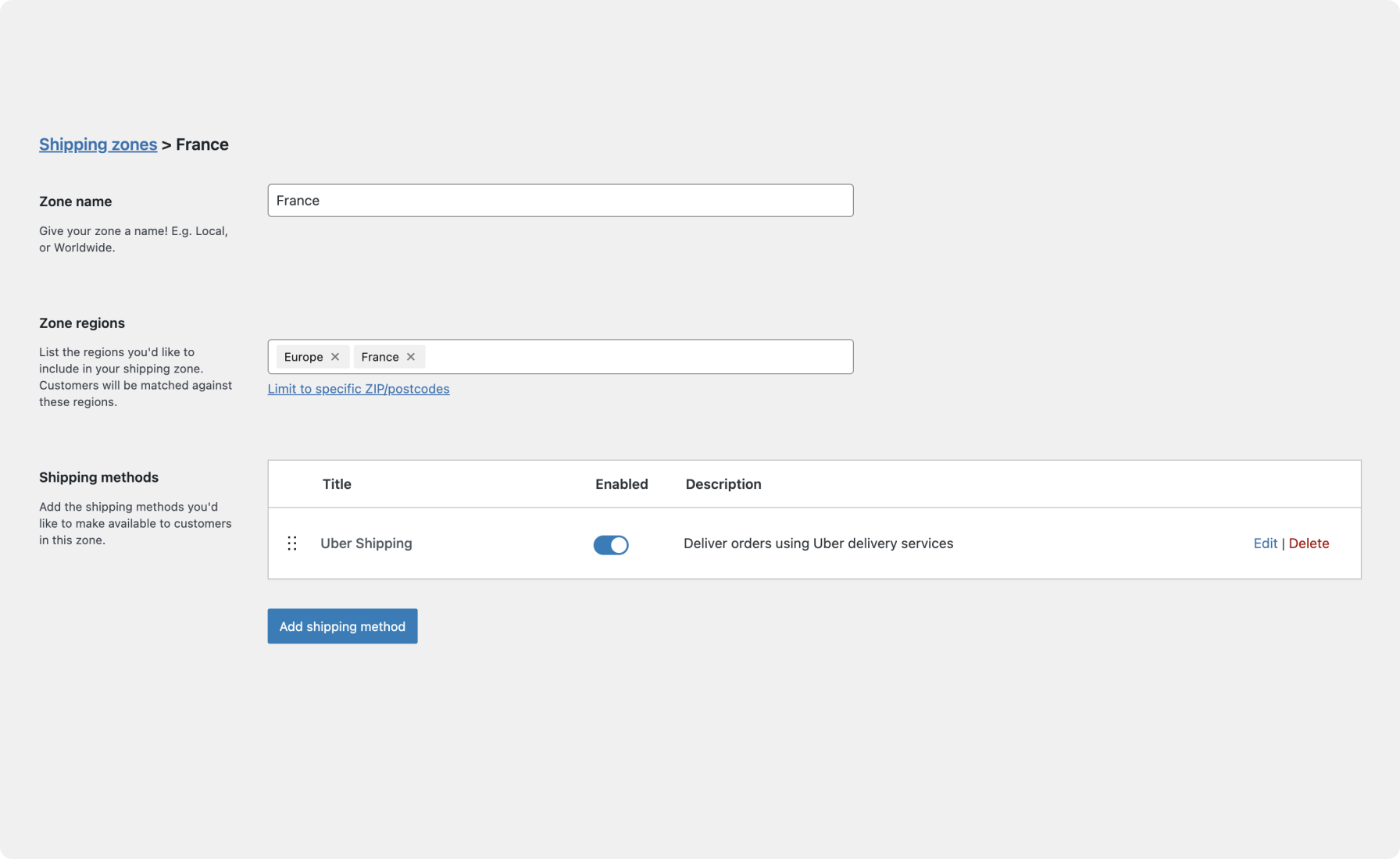The height and width of the screenshot is (859, 1400).
Task: Disable the Uber Shipping method
Action: [612, 544]
